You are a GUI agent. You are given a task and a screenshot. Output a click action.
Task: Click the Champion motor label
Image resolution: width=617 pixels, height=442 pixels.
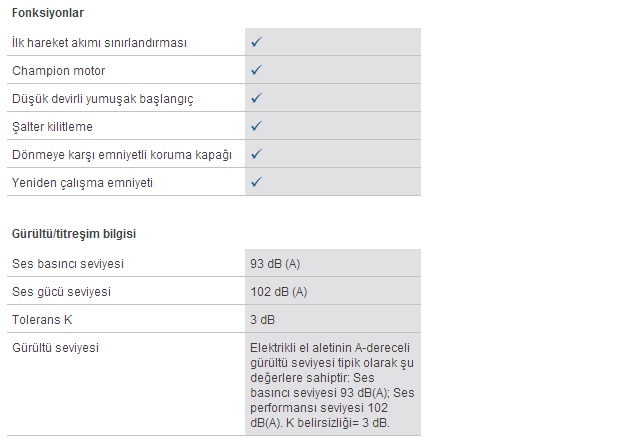59,71
